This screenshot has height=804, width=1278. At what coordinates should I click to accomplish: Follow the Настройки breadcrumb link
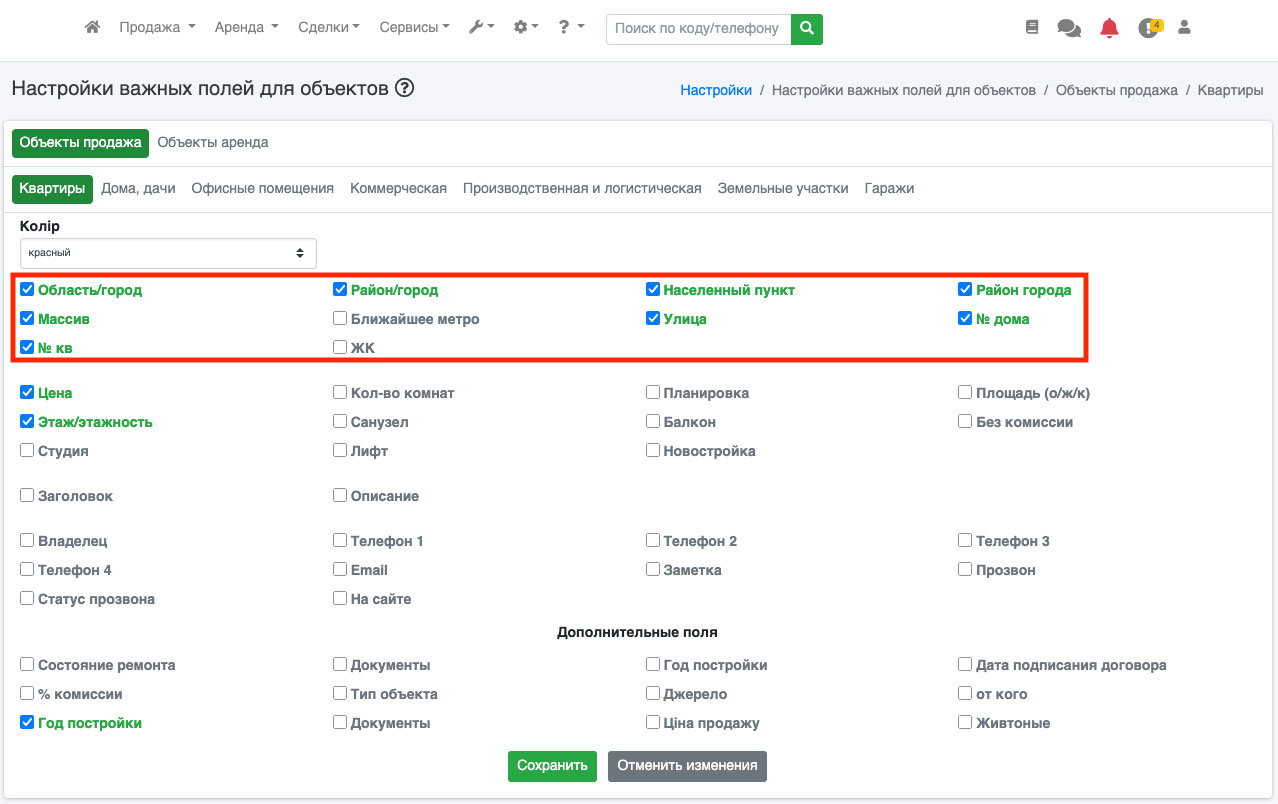tap(716, 90)
